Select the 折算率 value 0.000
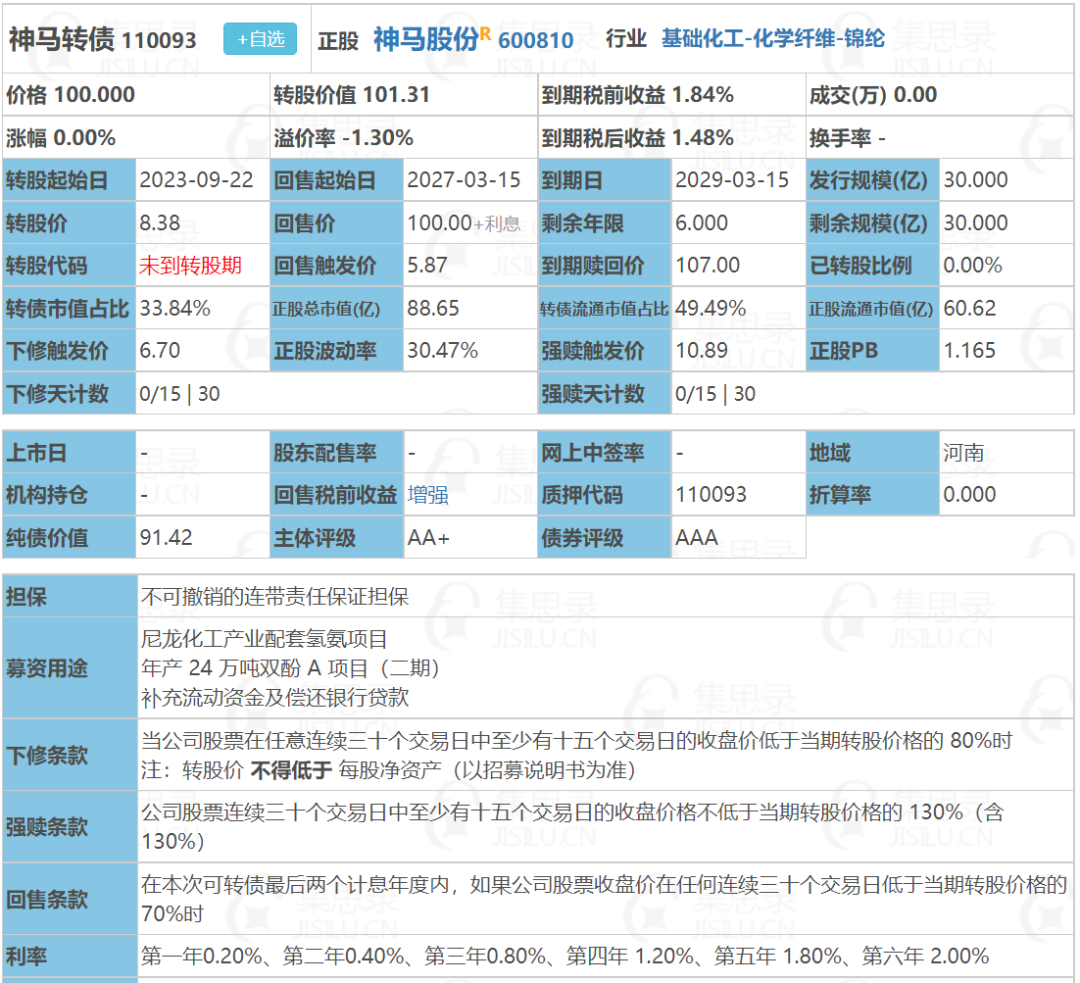 point(969,495)
